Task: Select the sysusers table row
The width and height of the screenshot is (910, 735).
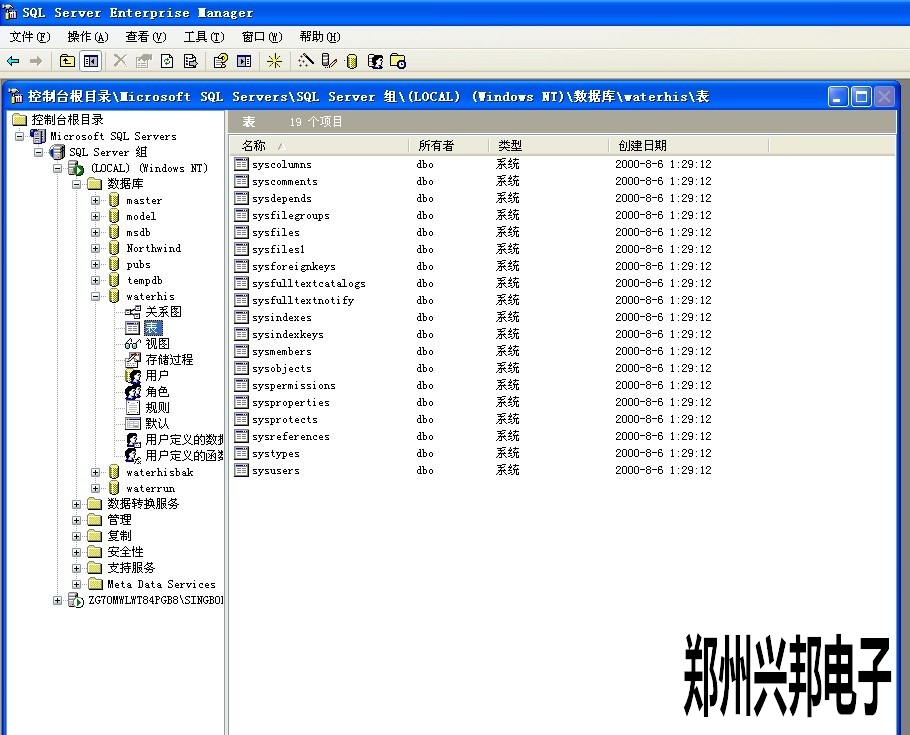Action: tap(276, 471)
